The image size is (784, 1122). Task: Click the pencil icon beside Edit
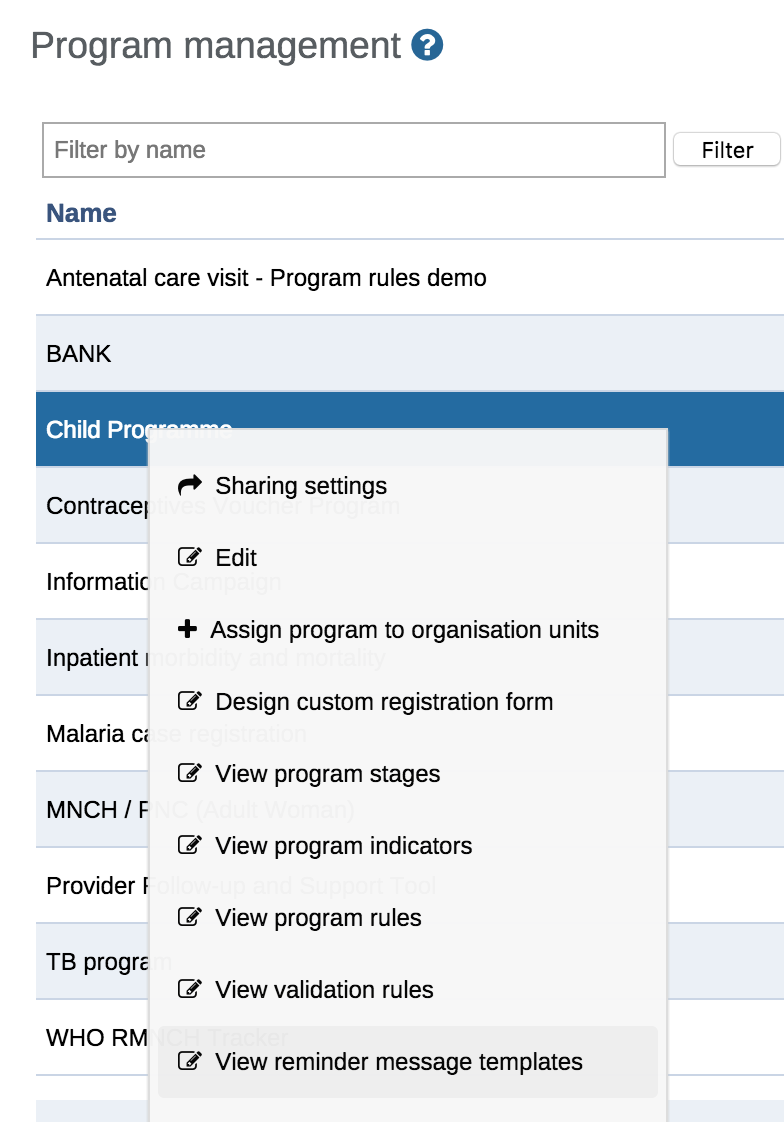[188, 558]
